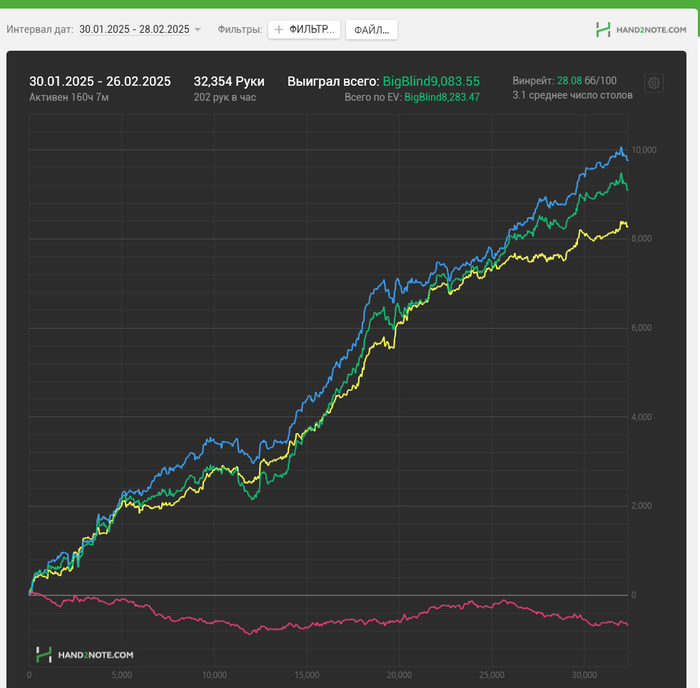Click the 2,000 y-axis label
Screen dimensions: 700x688
point(642,505)
